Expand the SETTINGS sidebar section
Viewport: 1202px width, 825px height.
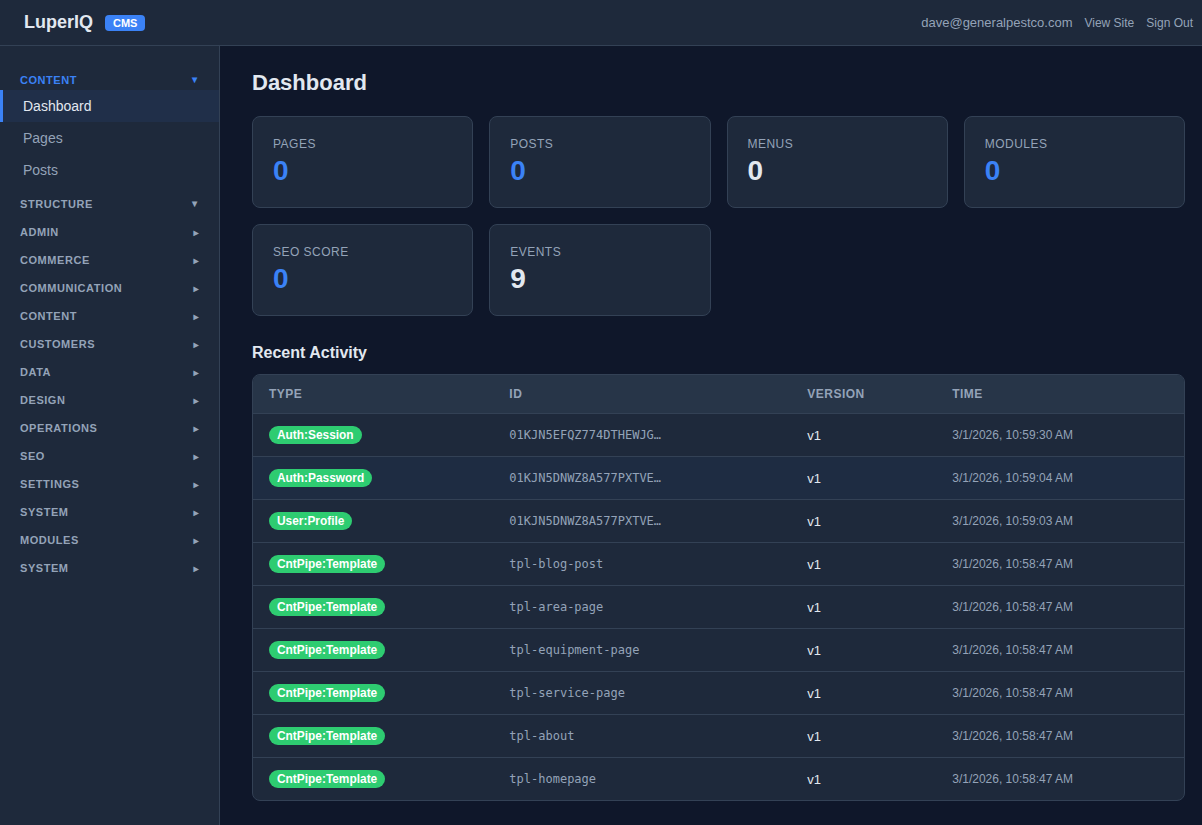coord(108,484)
